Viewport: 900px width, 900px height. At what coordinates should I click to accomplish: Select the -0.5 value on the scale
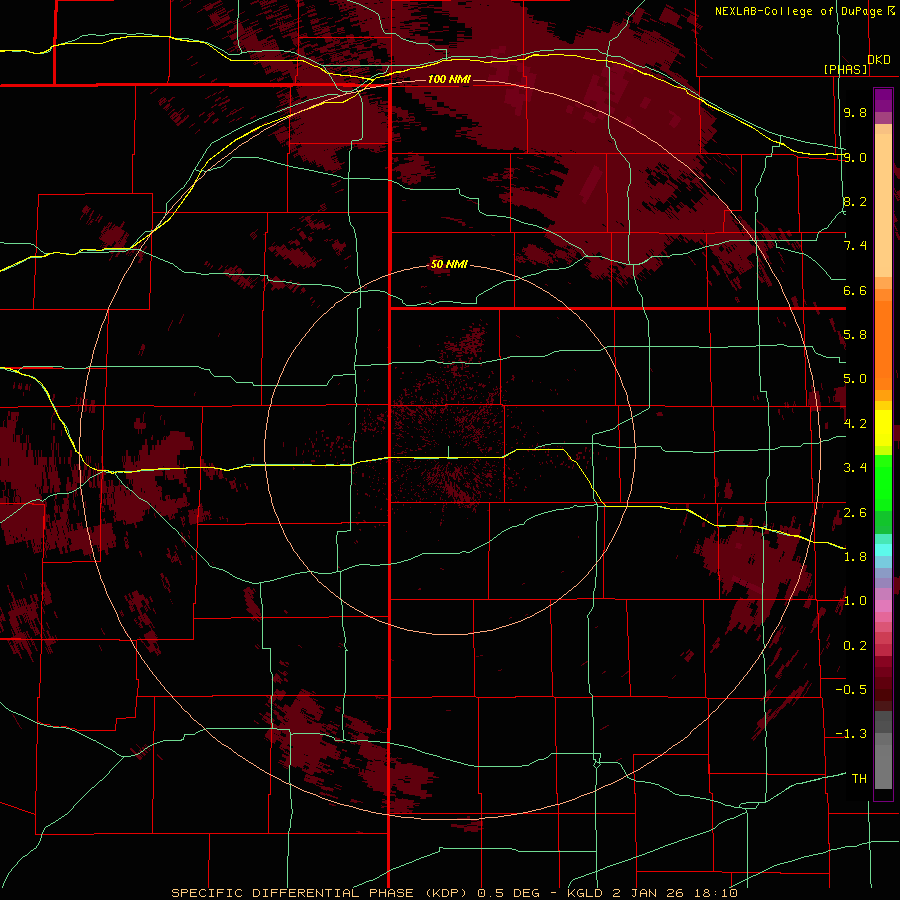pos(851,690)
